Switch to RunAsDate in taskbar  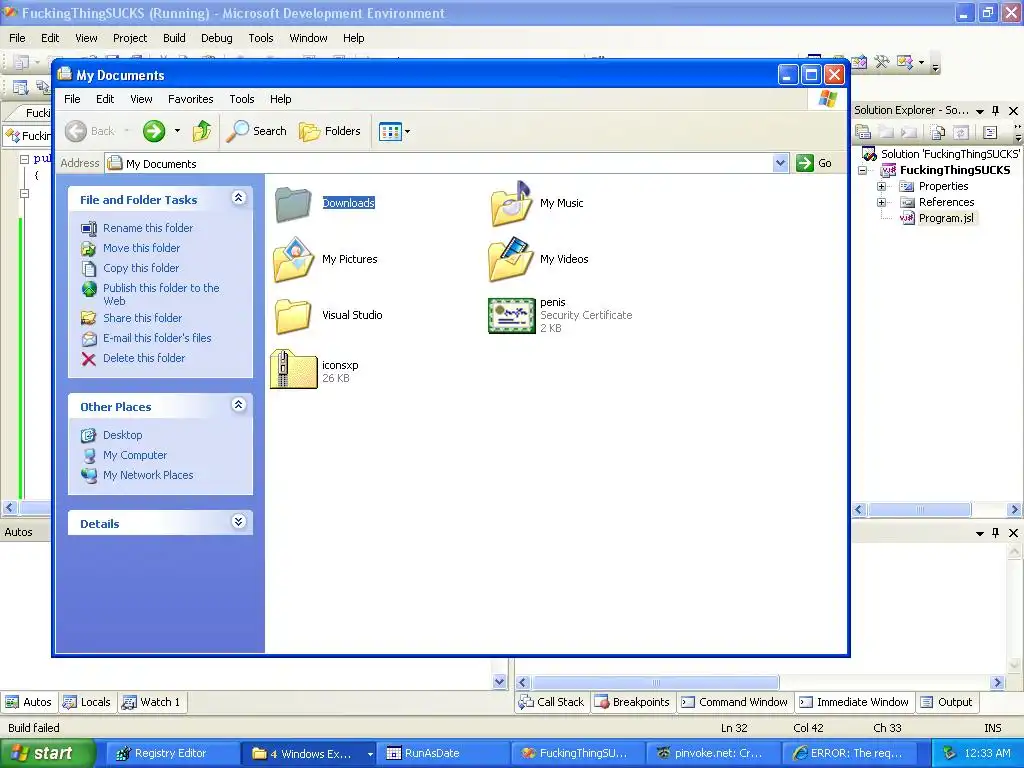[443, 754]
